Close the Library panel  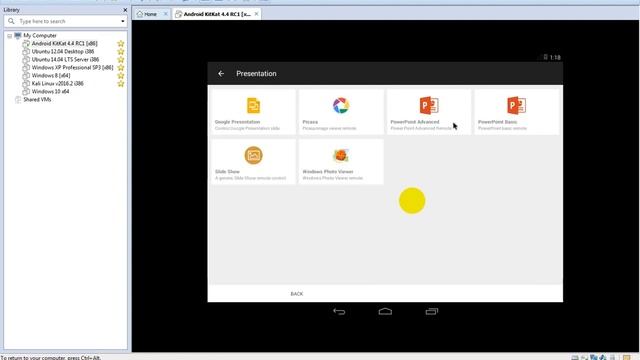pyautogui.click(x=125, y=10)
